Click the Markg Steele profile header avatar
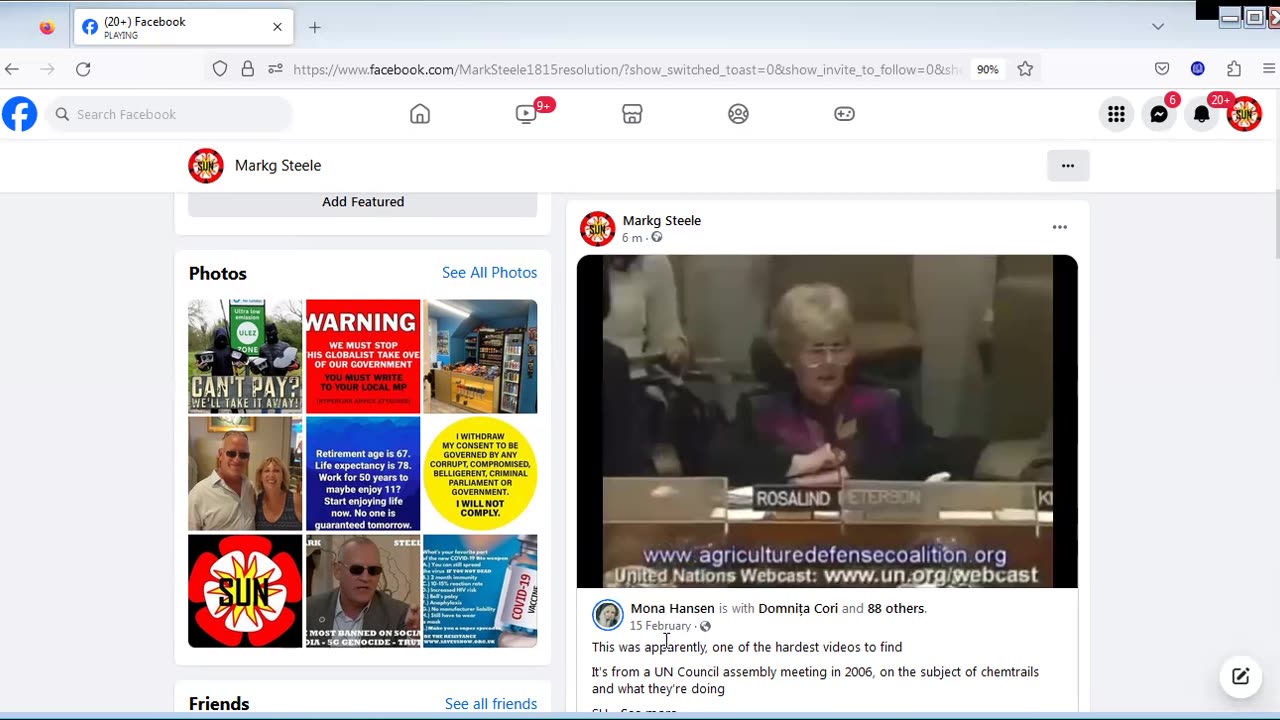 coord(206,166)
